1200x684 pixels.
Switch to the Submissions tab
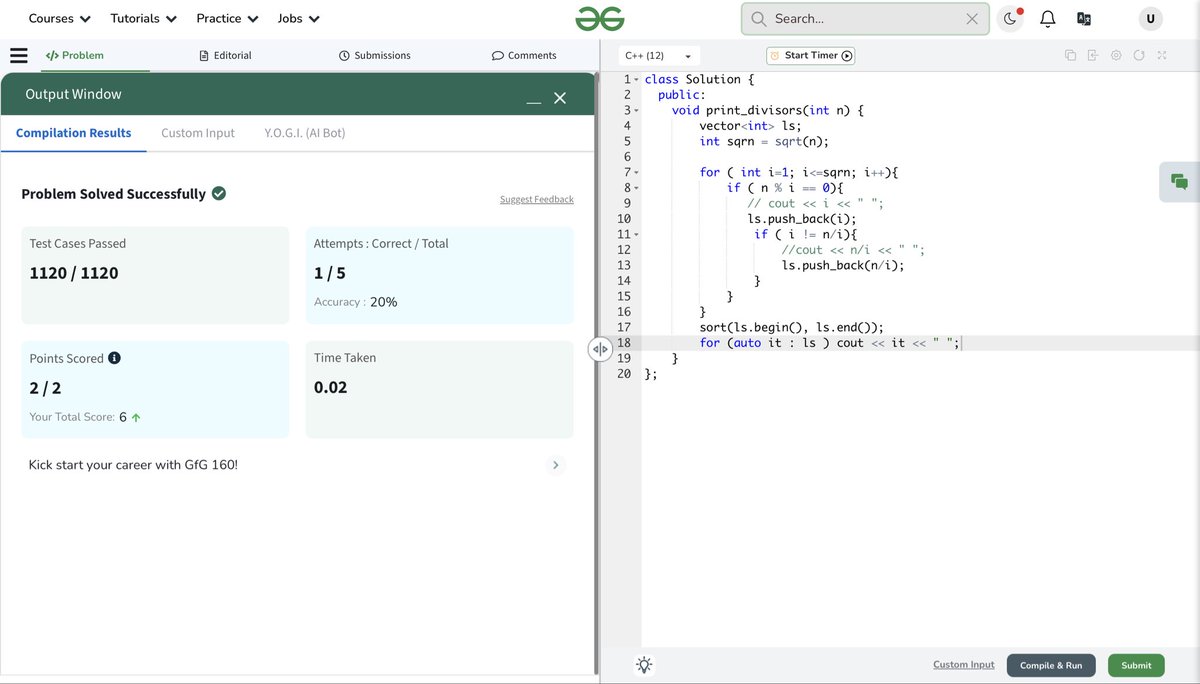point(375,56)
